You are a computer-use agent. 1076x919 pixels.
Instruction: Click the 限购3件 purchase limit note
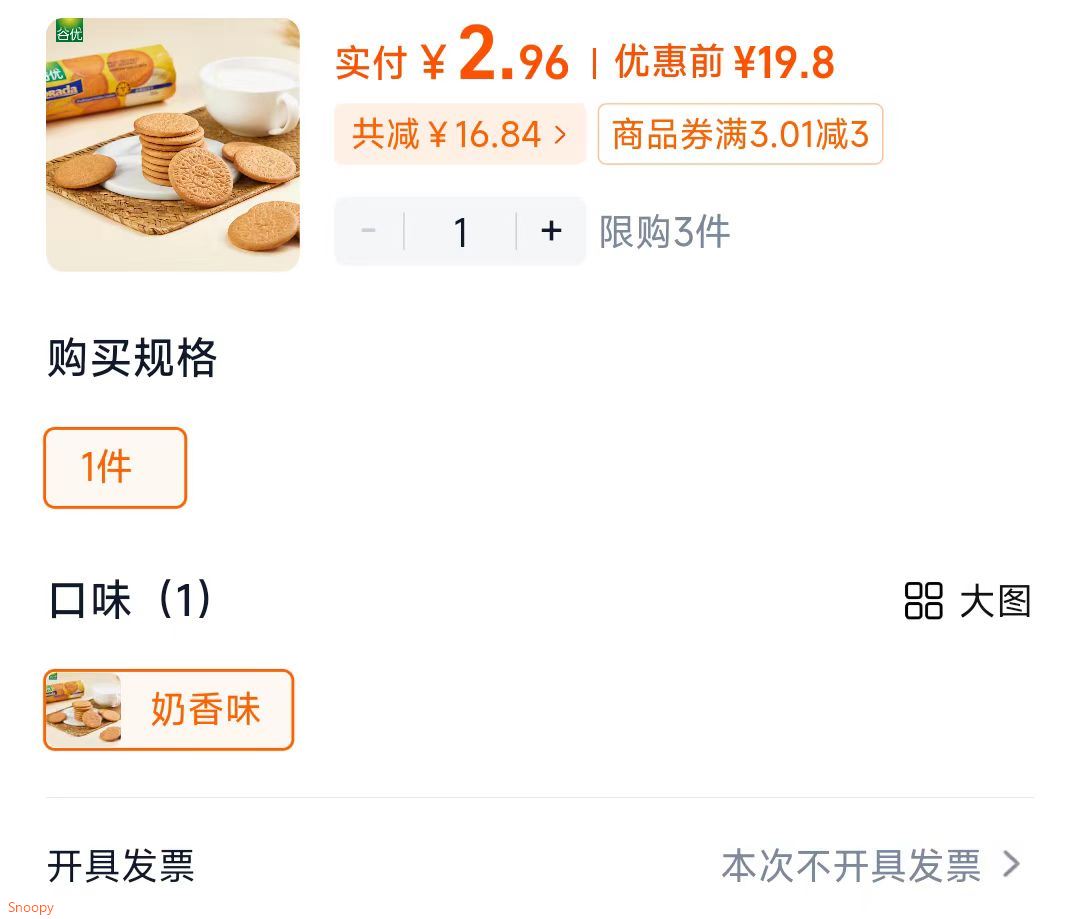pyautogui.click(x=664, y=232)
